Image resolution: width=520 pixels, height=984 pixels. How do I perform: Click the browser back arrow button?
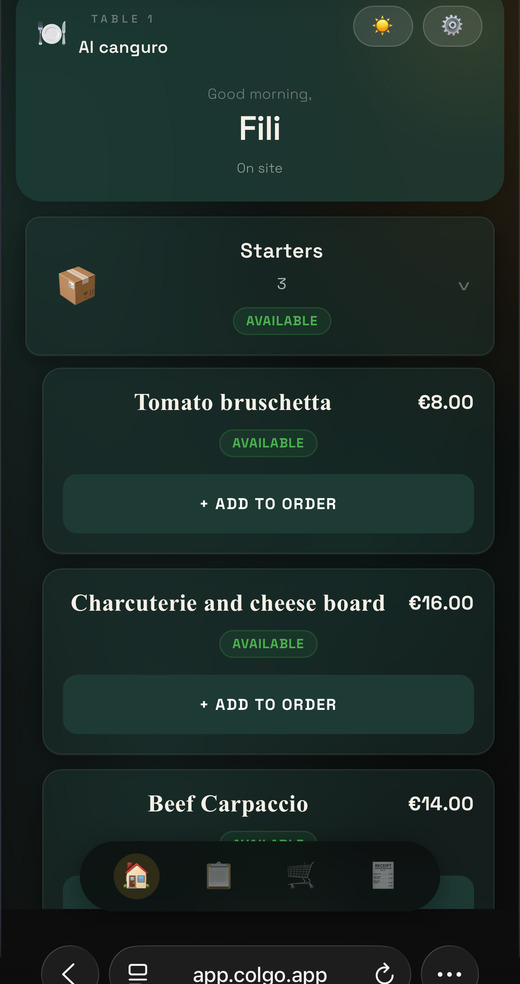(70, 973)
